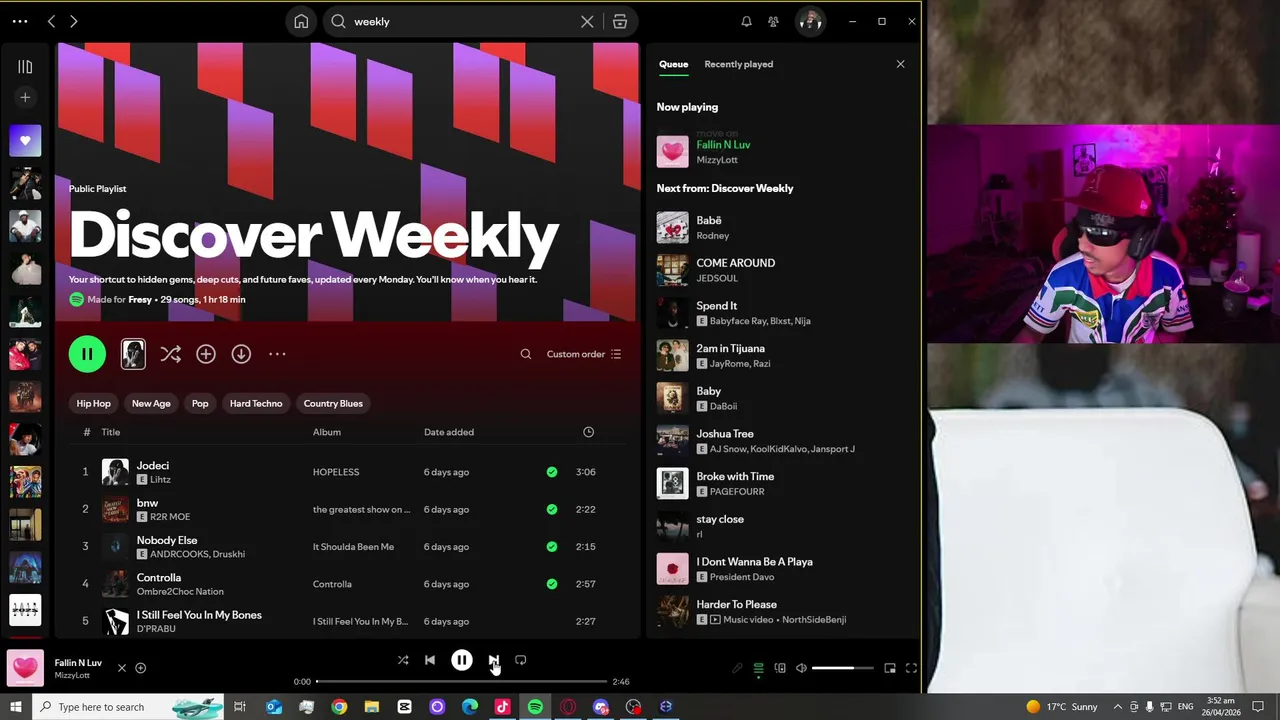This screenshot has height=720, width=1280.
Task: Sort by the duration clock icon
Action: 589,432
